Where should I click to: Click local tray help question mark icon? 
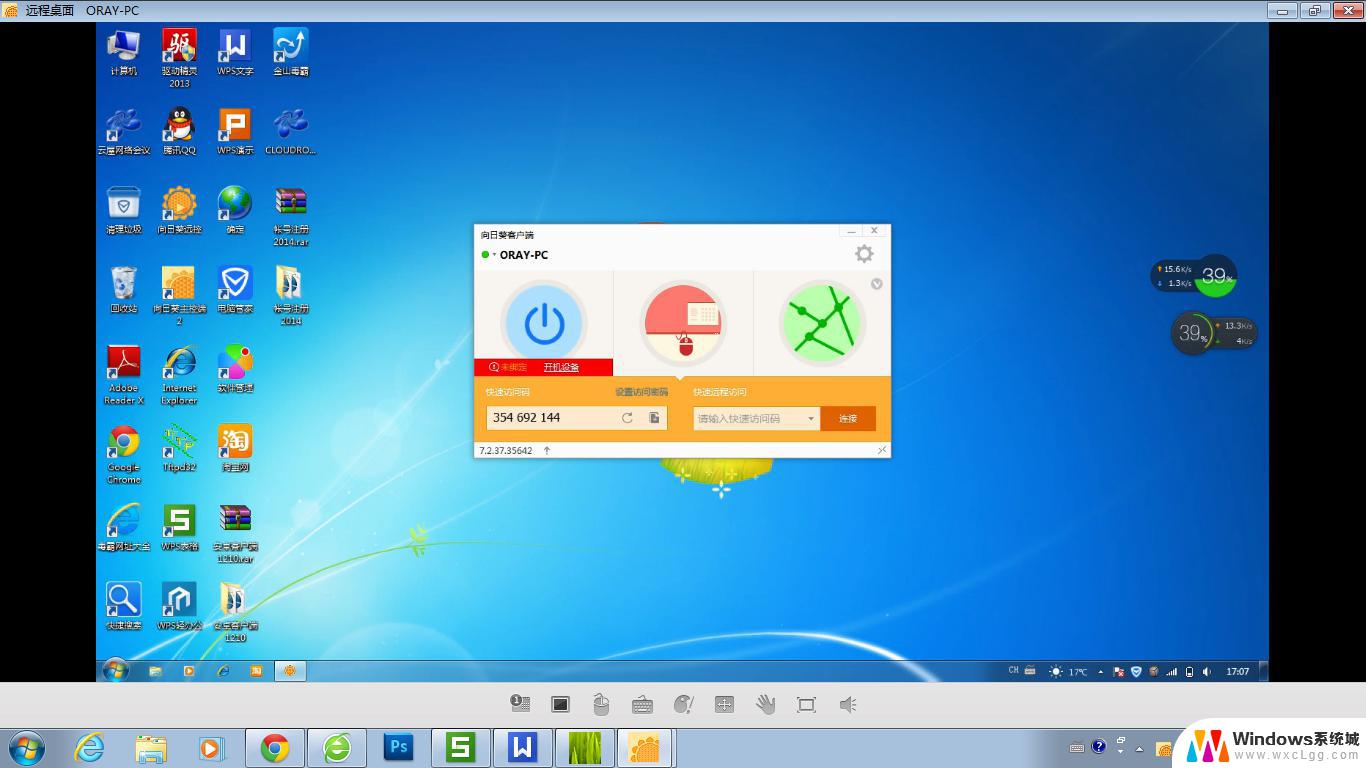click(1098, 746)
